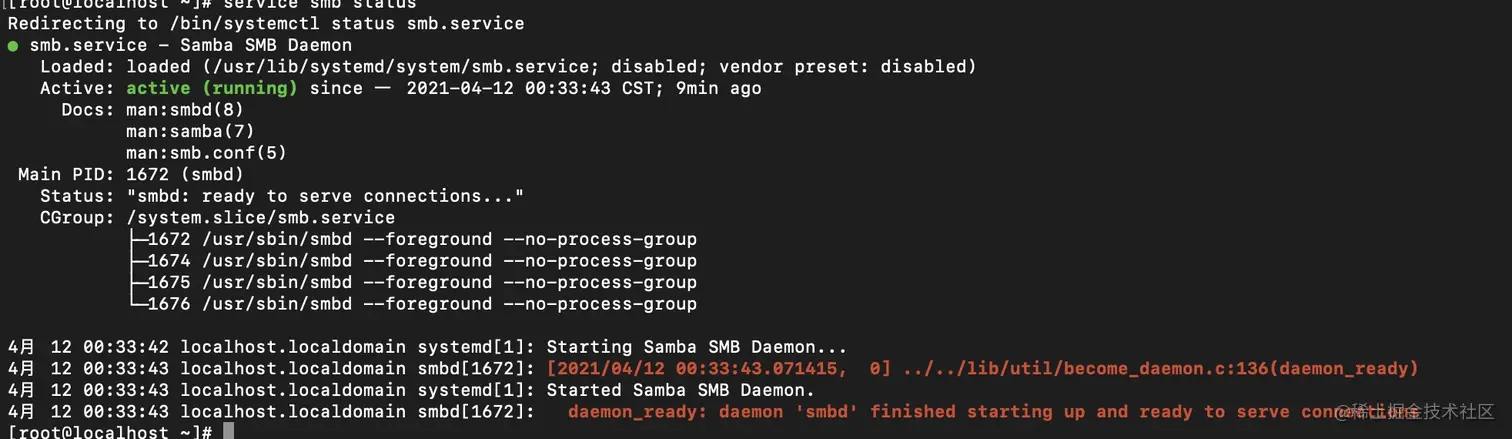Click the green status dot beside smb.service

coord(12,46)
